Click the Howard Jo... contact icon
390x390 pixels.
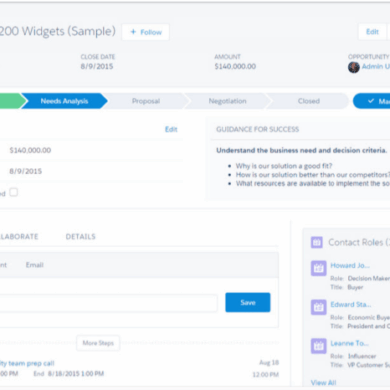coord(318,268)
